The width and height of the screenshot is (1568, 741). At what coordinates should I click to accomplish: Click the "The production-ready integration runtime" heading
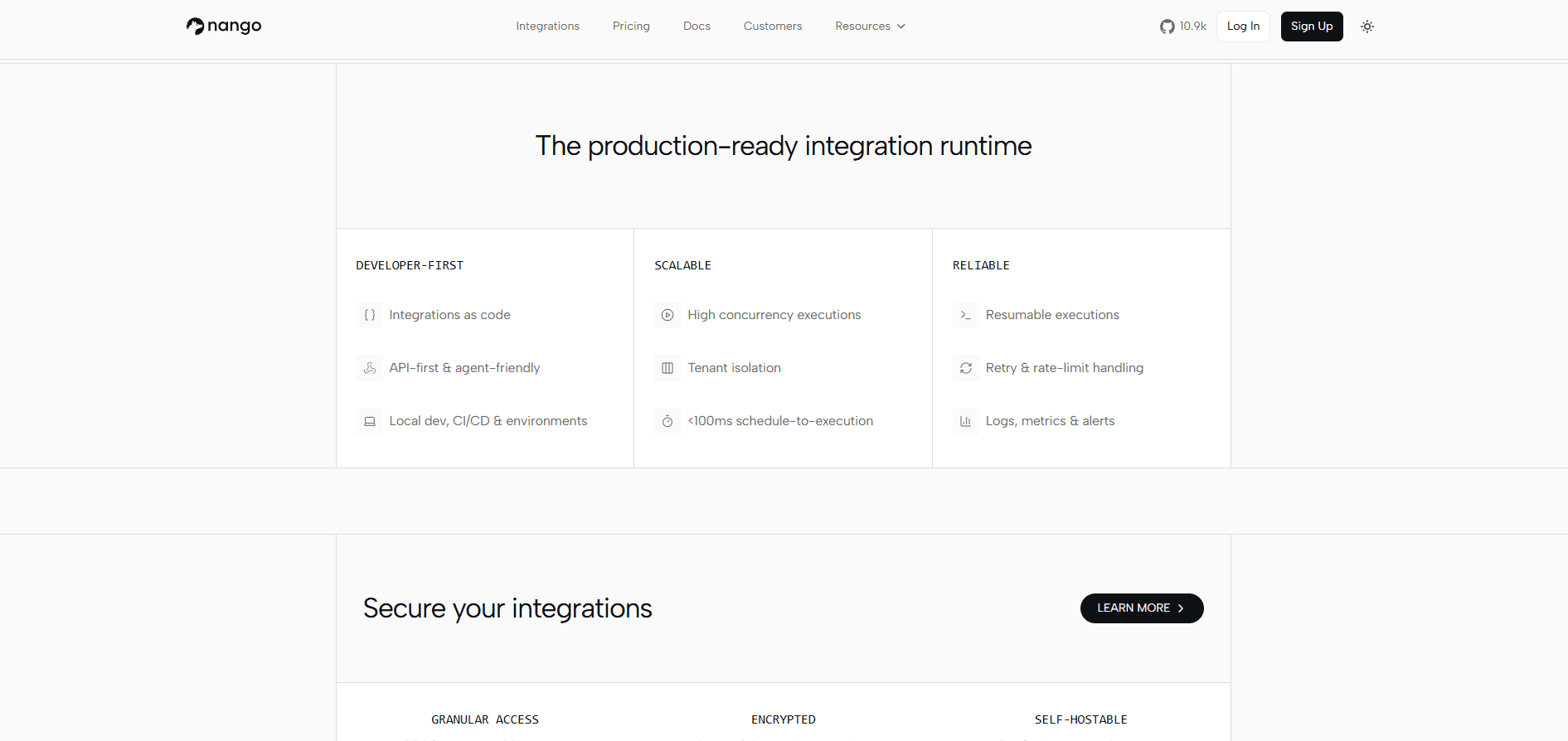[784, 146]
